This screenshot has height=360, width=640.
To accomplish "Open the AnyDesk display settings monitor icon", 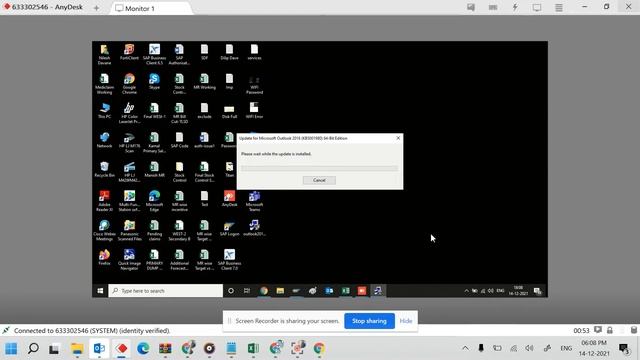I will point(537,7).
